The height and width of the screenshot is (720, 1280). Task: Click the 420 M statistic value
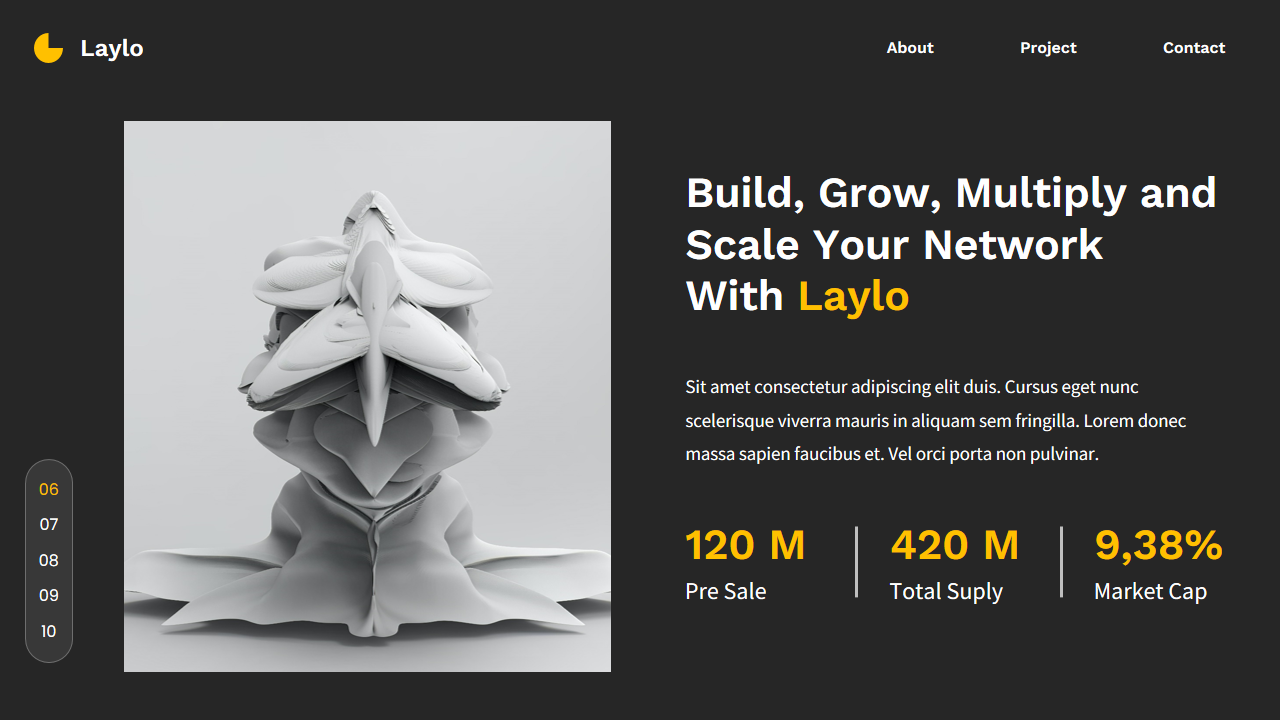point(955,545)
